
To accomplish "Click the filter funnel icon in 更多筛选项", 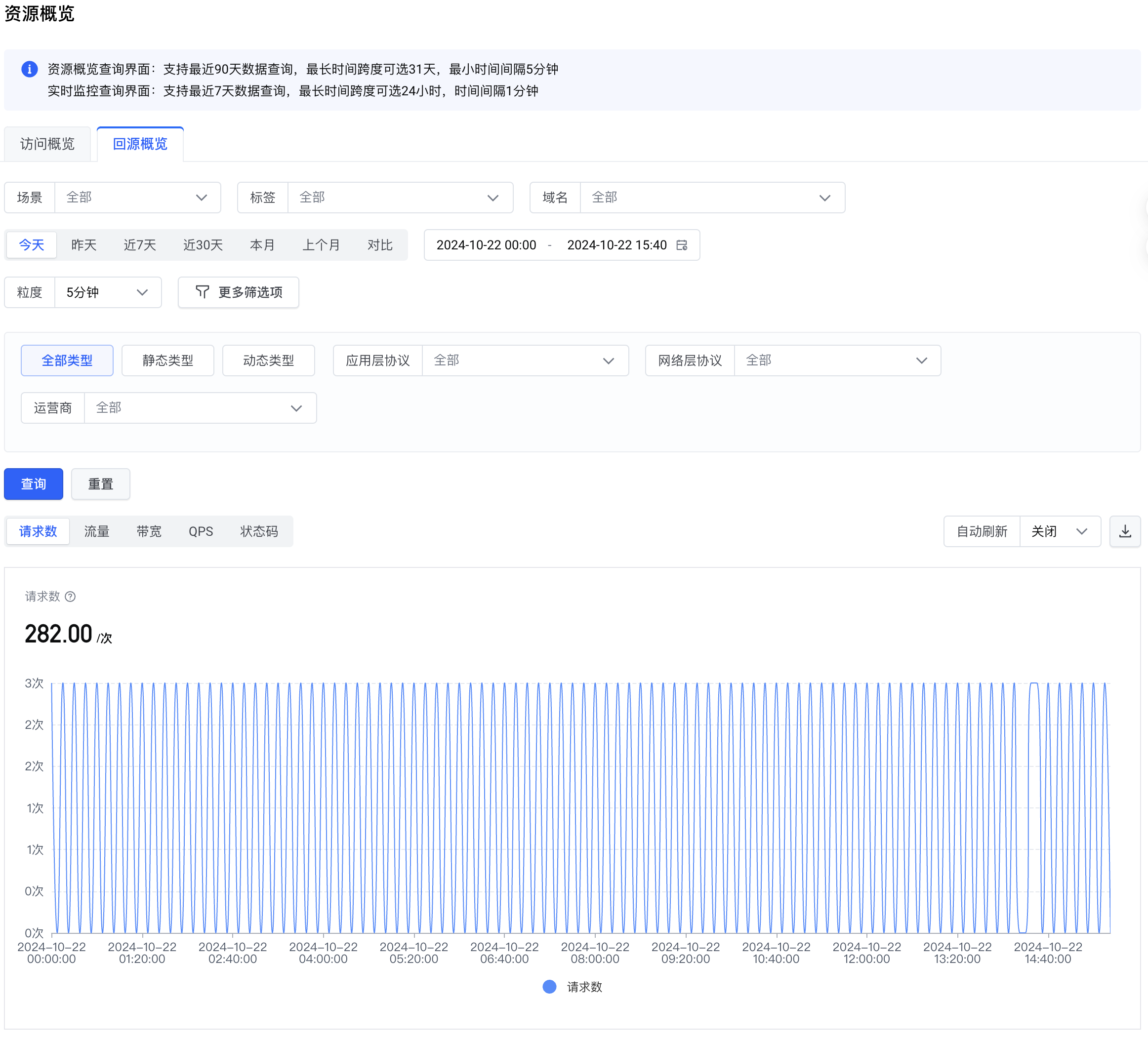I will tap(202, 292).
